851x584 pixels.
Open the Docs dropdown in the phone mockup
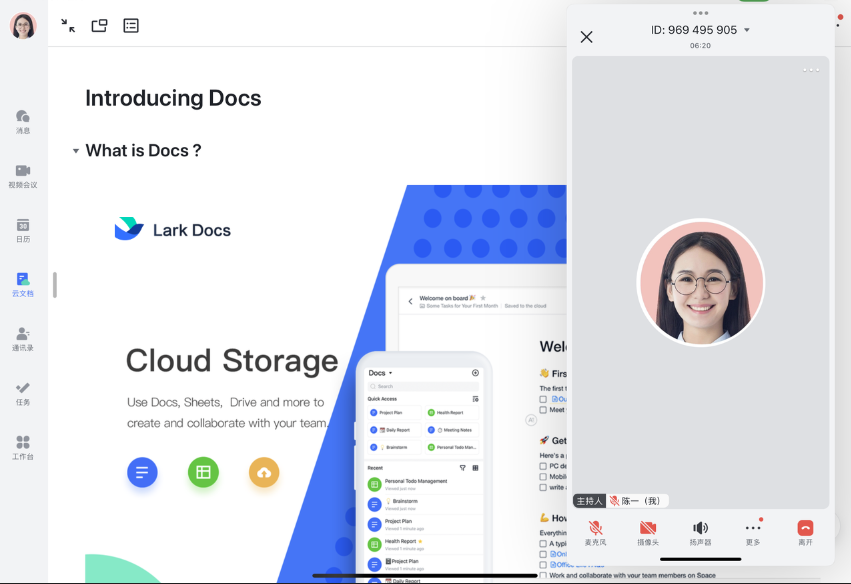click(380, 373)
